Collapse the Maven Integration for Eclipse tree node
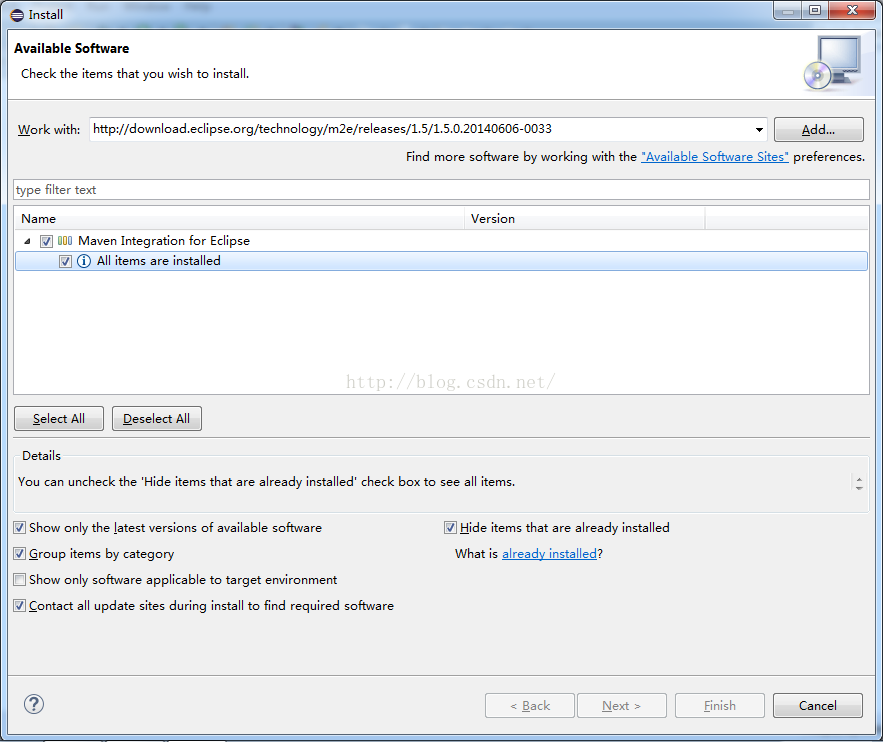 point(27,242)
